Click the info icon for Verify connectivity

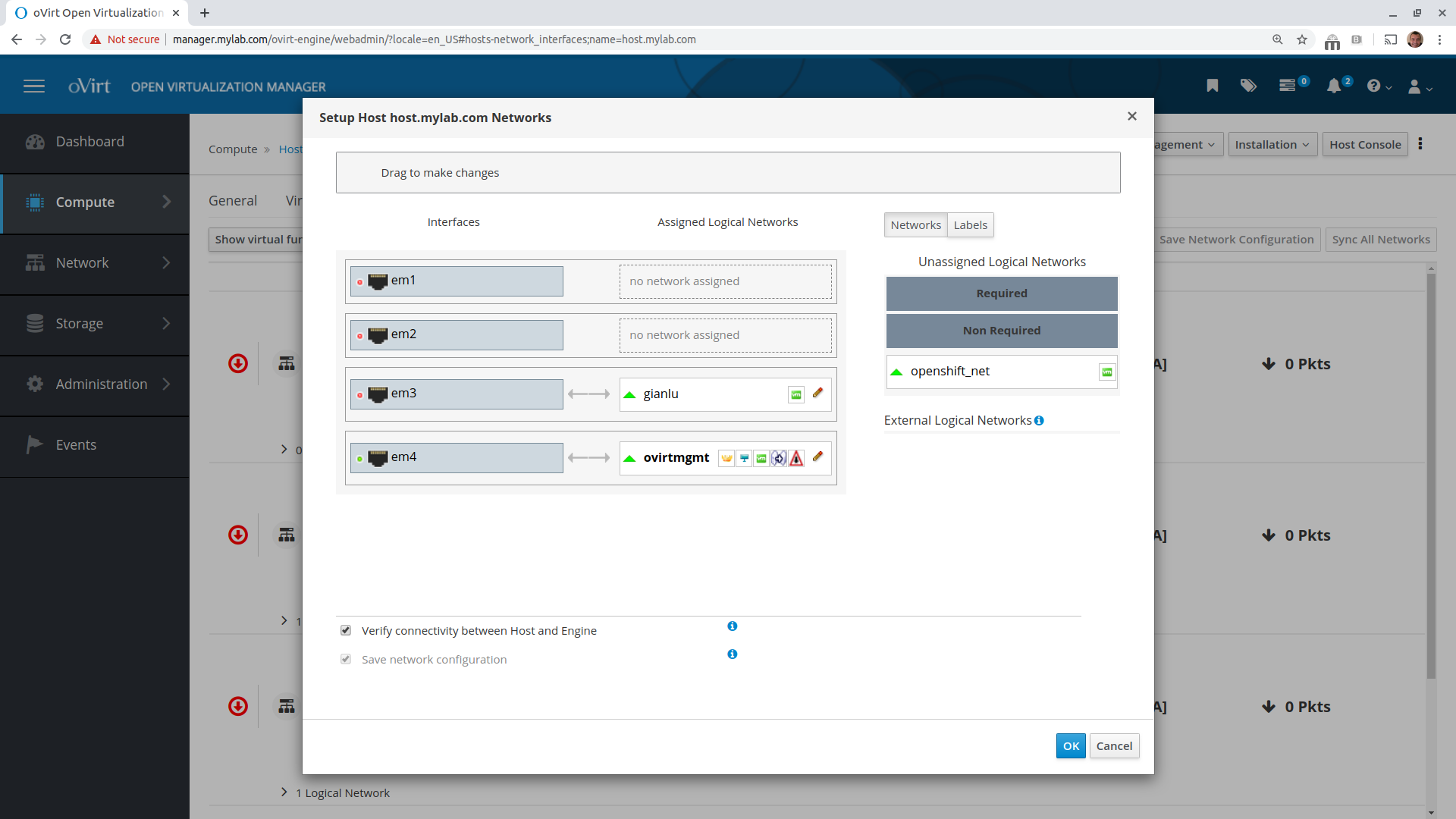[733, 626]
